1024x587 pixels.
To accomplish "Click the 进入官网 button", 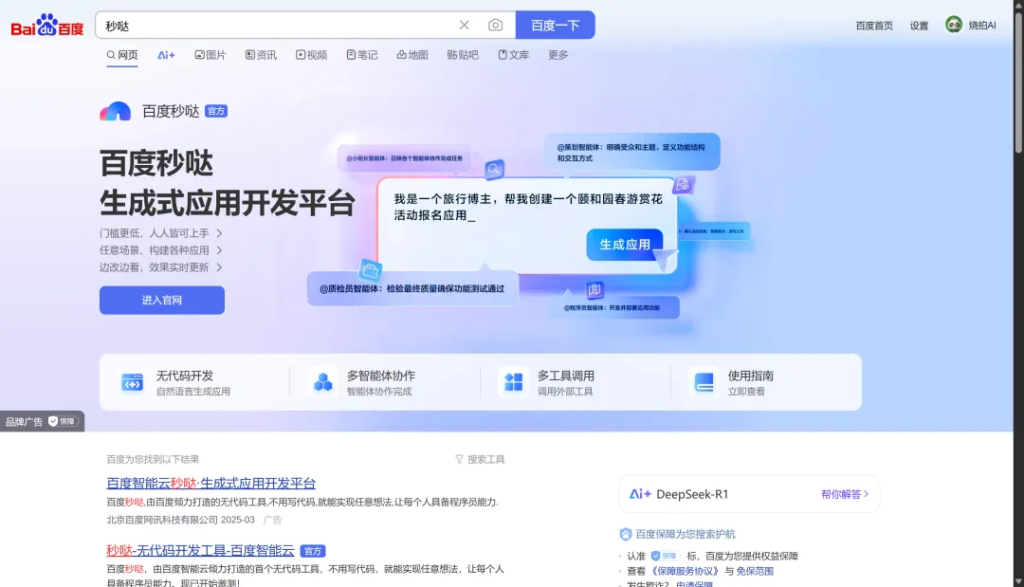I will click(162, 300).
